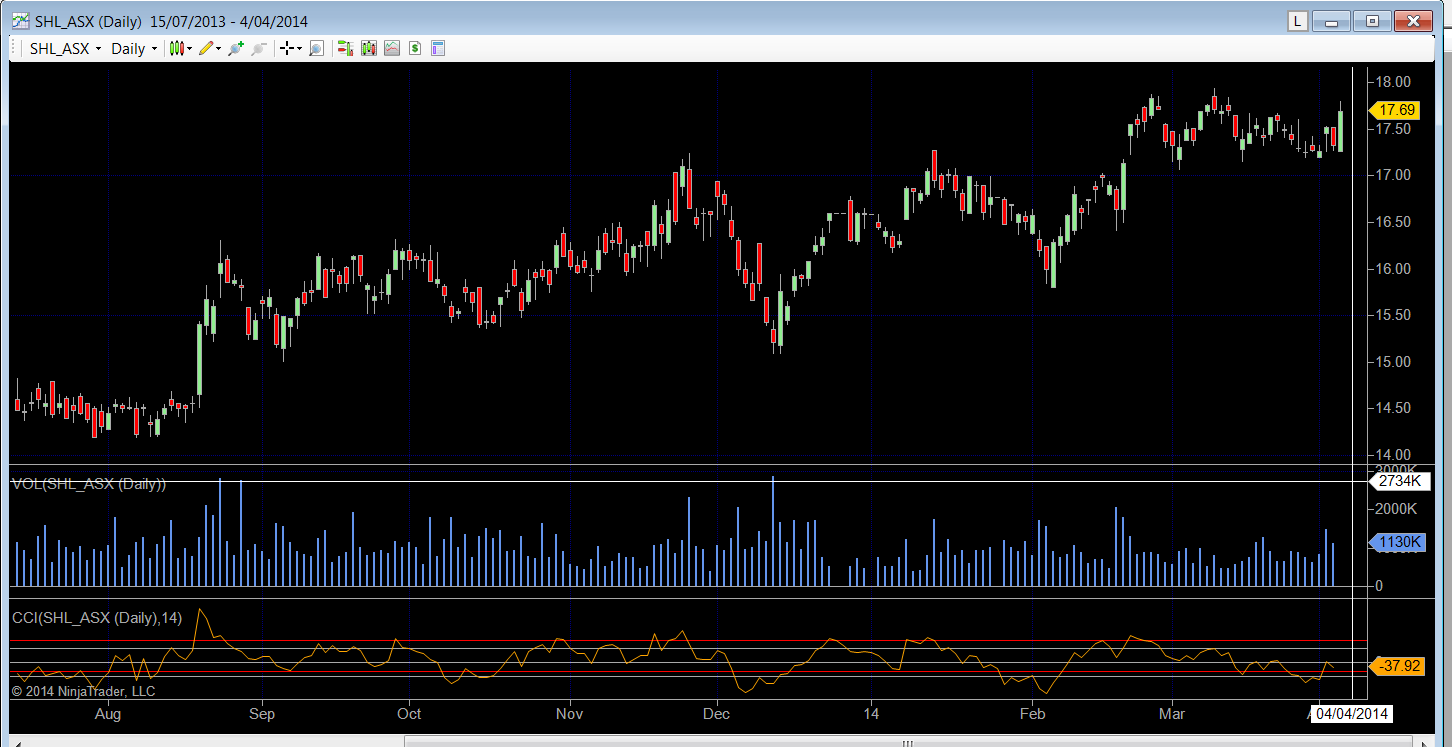Open the chart properties icon
The image size is (1452, 747).
(438, 48)
